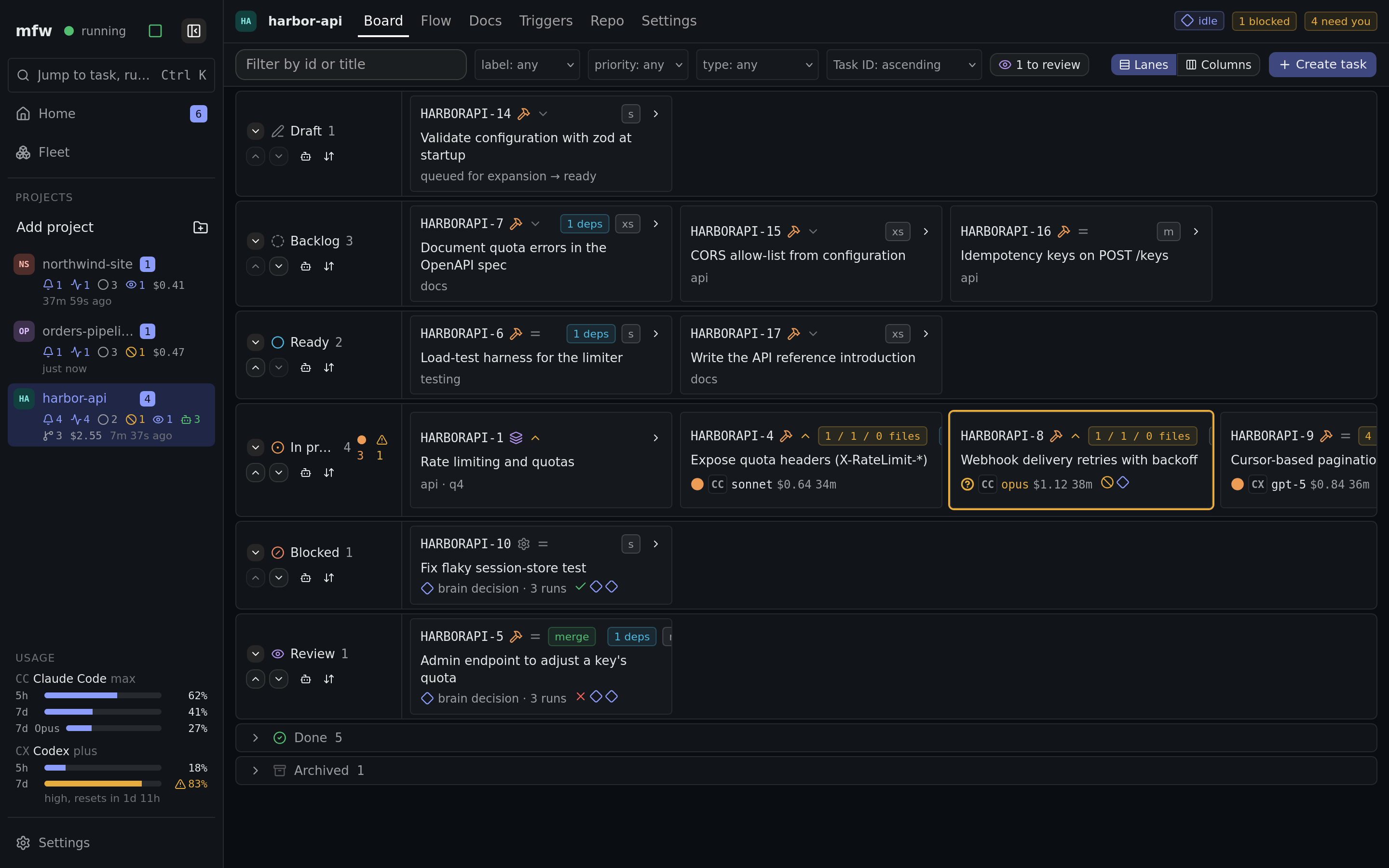Open Settings at sidebar bottom
The image size is (1389, 868).
pyautogui.click(x=111, y=842)
